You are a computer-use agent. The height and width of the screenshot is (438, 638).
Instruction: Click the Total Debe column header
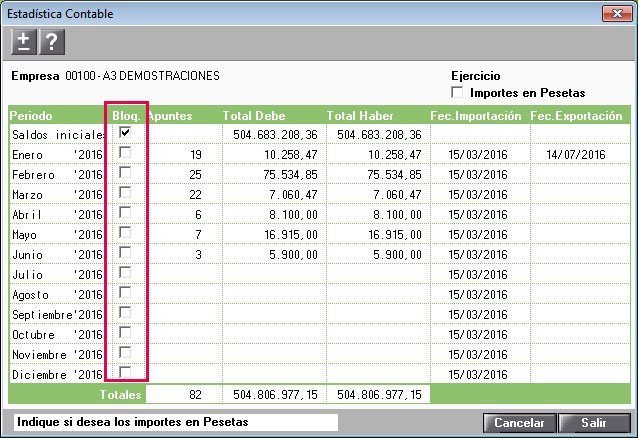point(254,116)
